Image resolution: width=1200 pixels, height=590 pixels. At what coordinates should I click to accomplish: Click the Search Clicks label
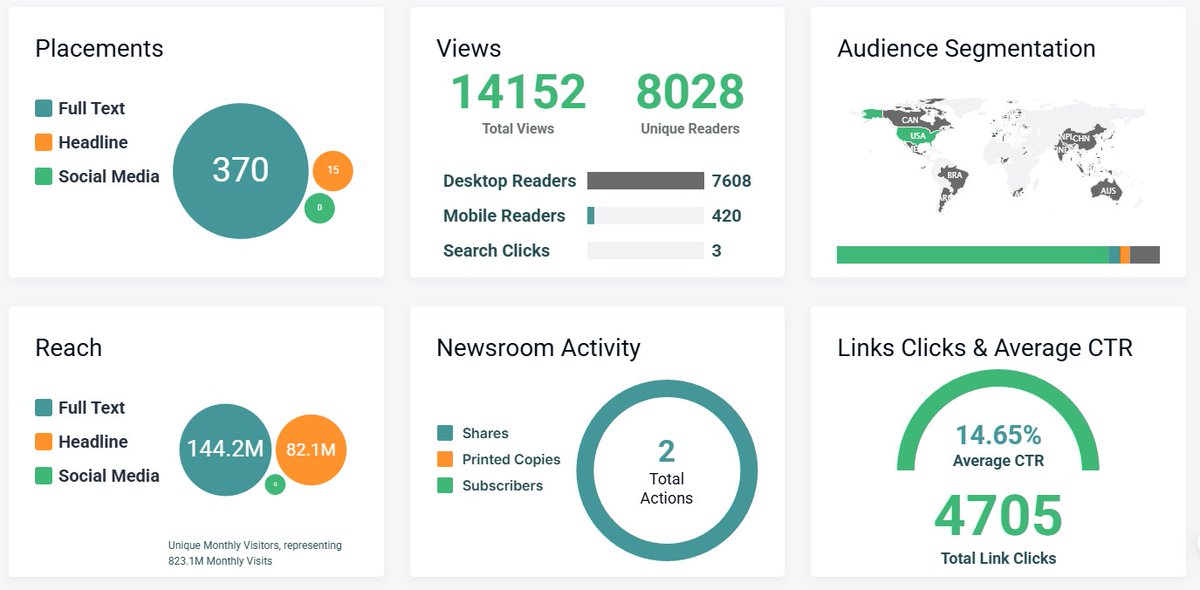point(496,251)
